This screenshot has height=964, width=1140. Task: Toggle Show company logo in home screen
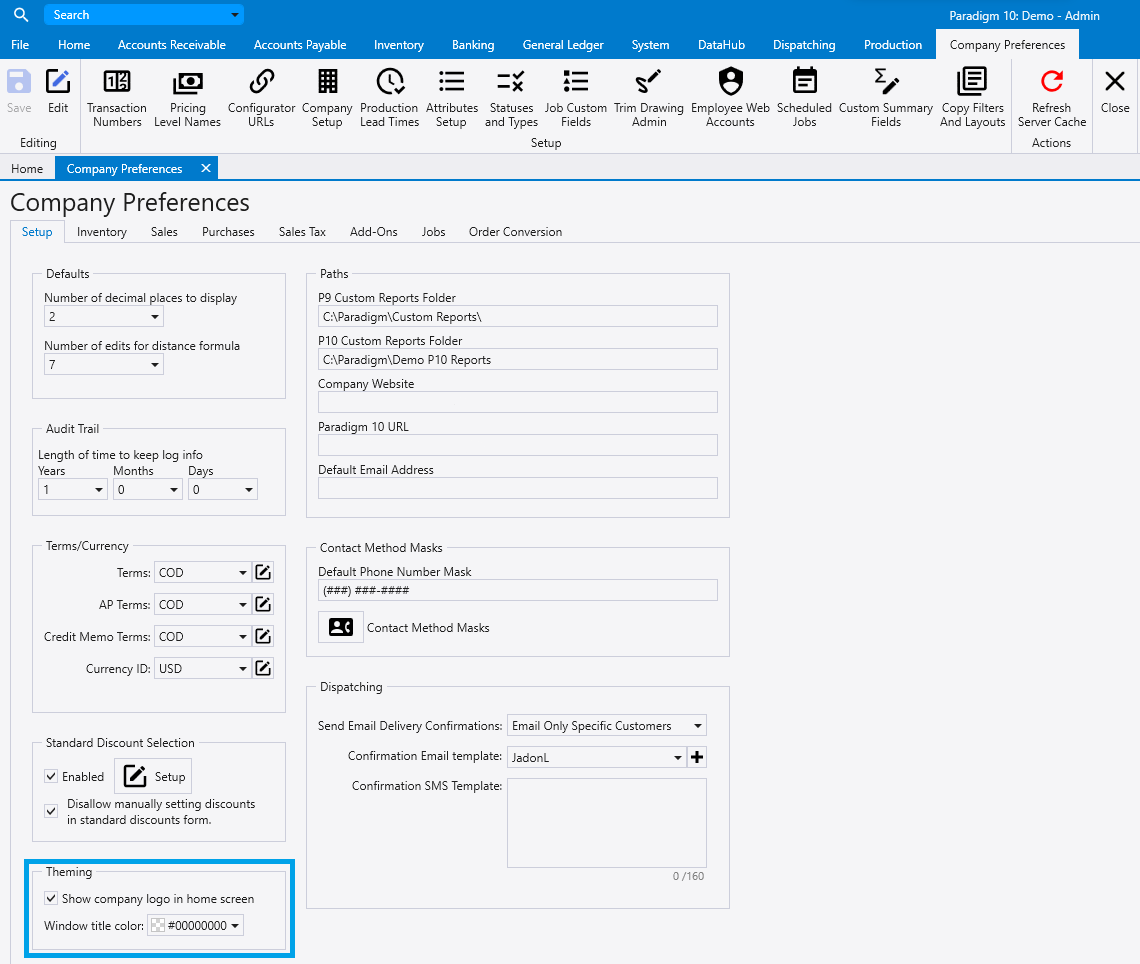(51, 898)
